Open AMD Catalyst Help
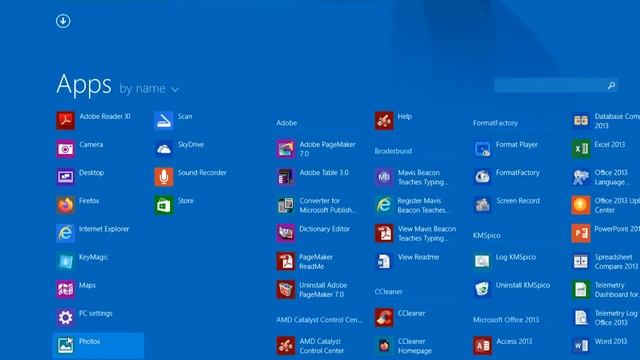Image resolution: width=640 pixels, height=360 pixels. 394,120
